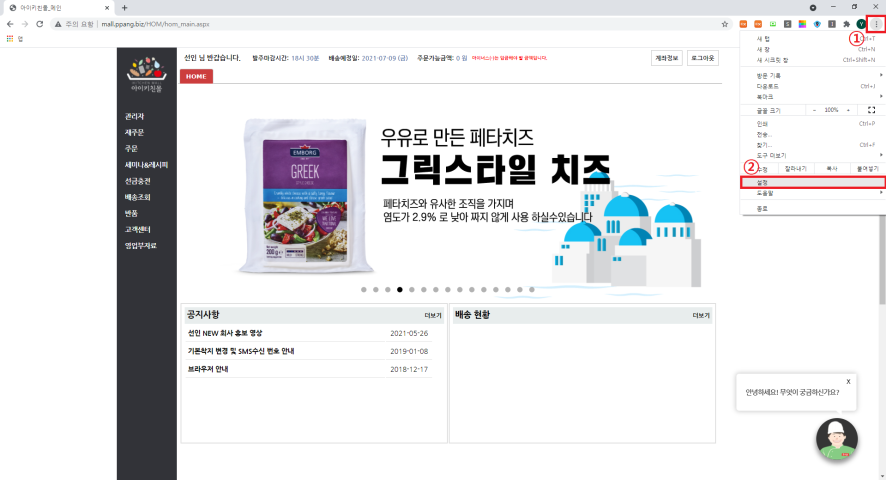Click the not-secure warning triangle icon
The image size is (886, 480).
[x=58, y=24]
